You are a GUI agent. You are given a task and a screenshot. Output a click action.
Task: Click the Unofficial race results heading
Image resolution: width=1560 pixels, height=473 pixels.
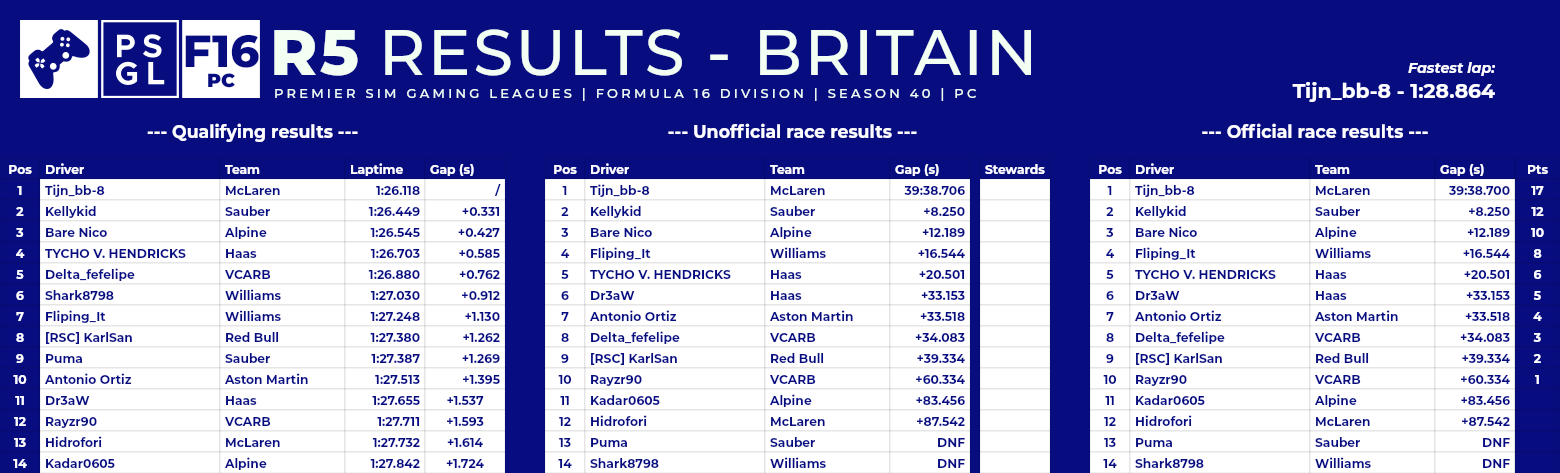click(792, 132)
